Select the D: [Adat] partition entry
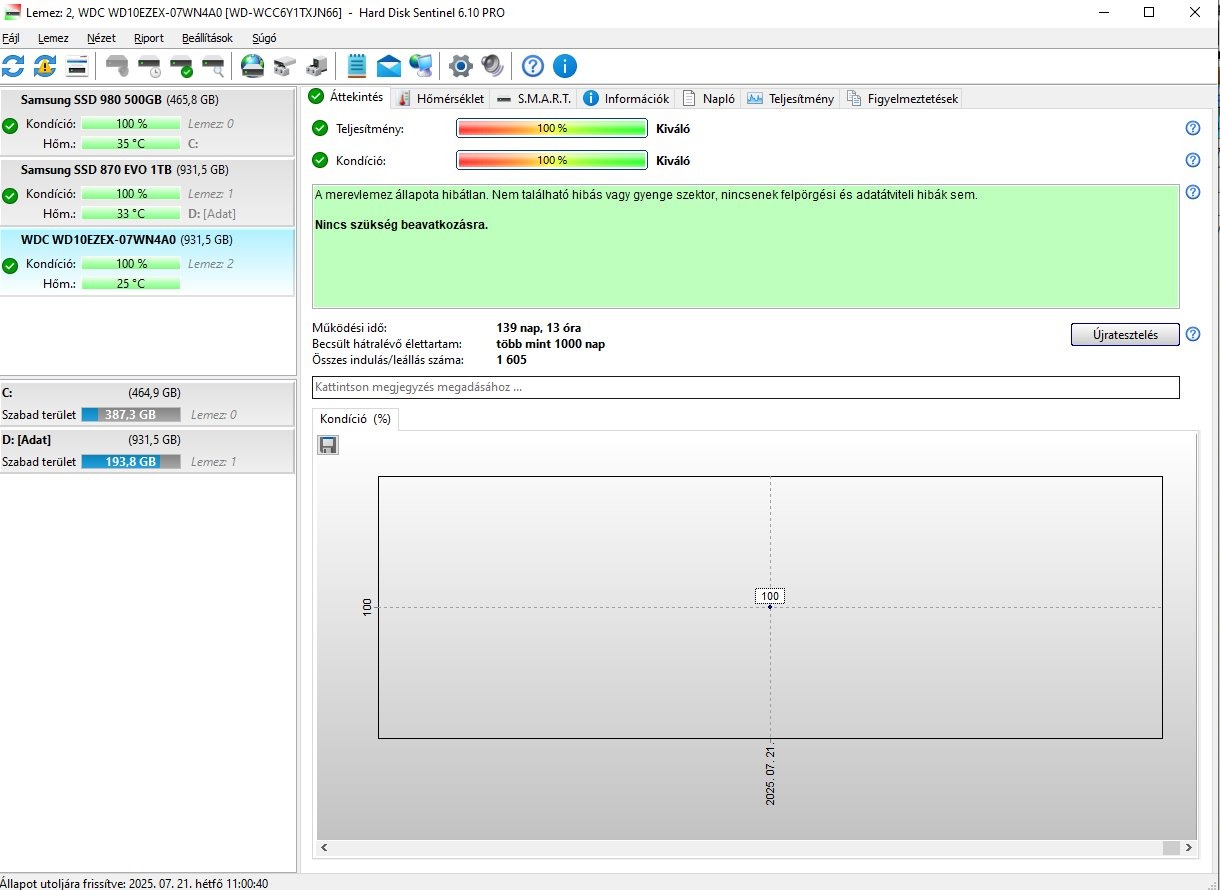This screenshot has height=890, width=1220. tap(147, 451)
